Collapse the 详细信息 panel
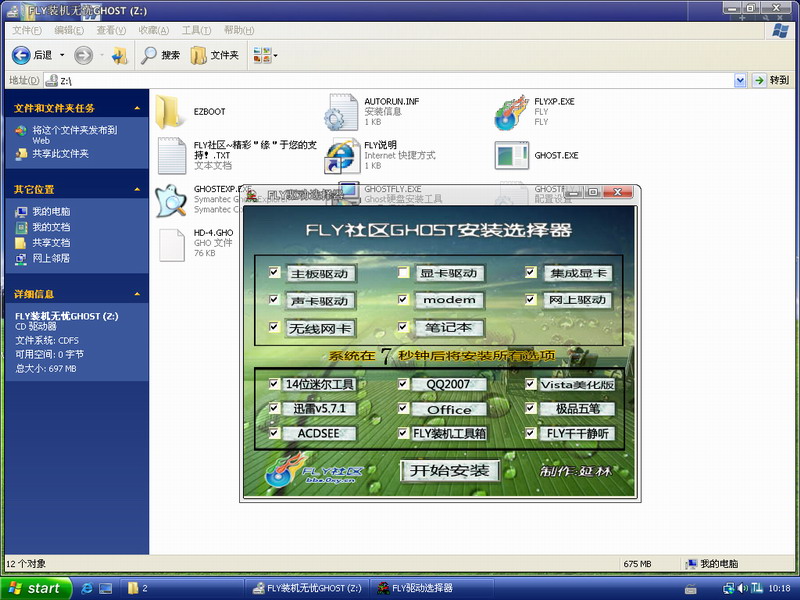Image resolution: width=800 pixels, height=600 pixels. (x=137, y=294)
